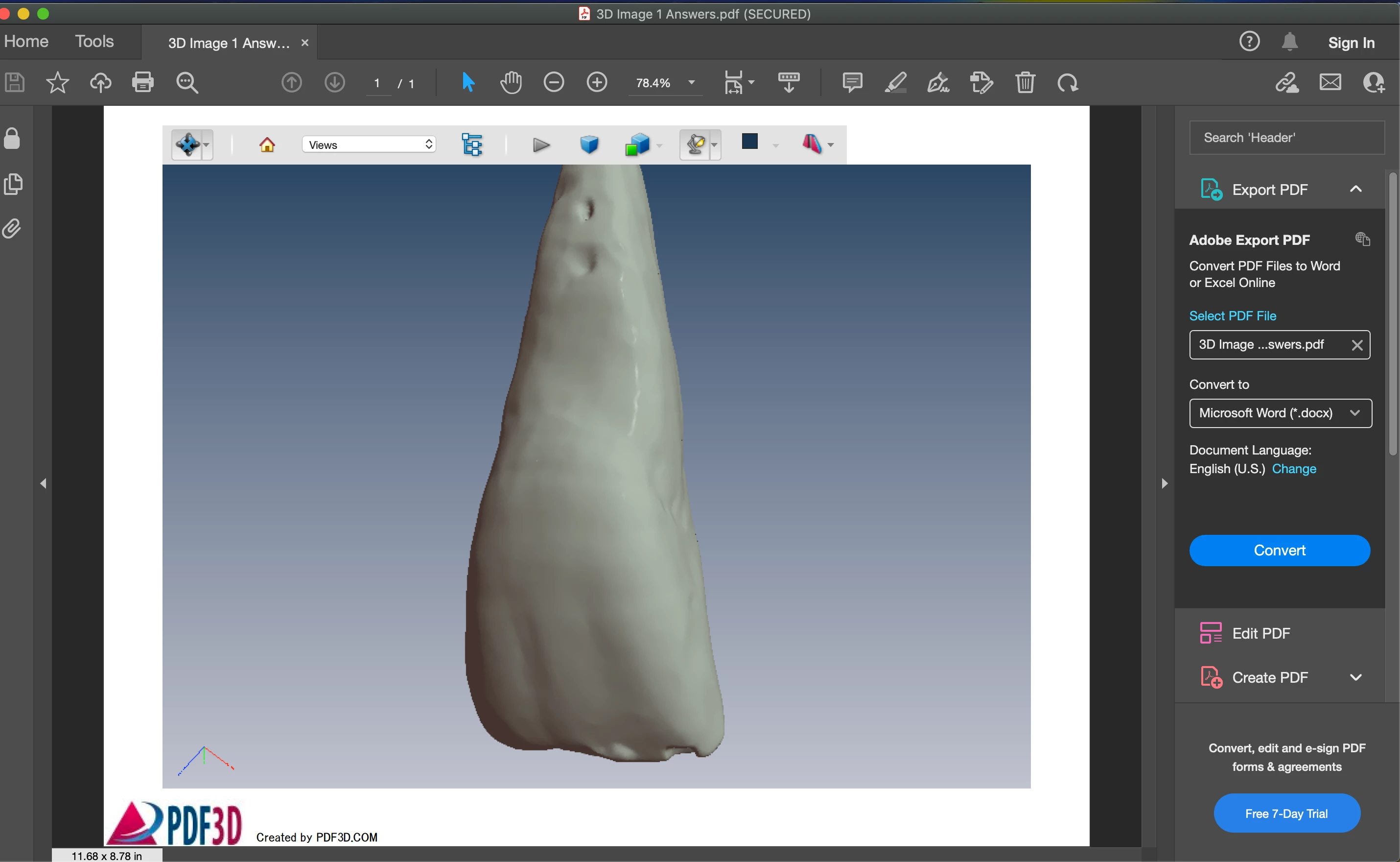Viewport: 1400px width, 862px height.
Task: Click the 3D rotate tool icon
Action: 187,145
